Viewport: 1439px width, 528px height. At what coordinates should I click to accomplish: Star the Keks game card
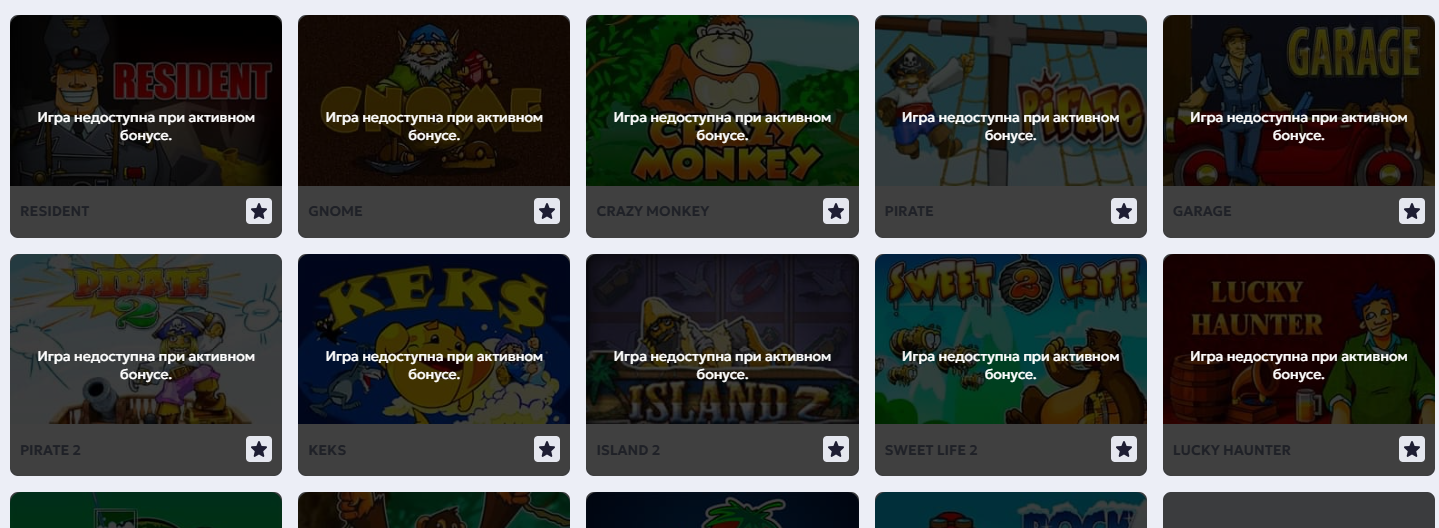[x=547, y=450]
